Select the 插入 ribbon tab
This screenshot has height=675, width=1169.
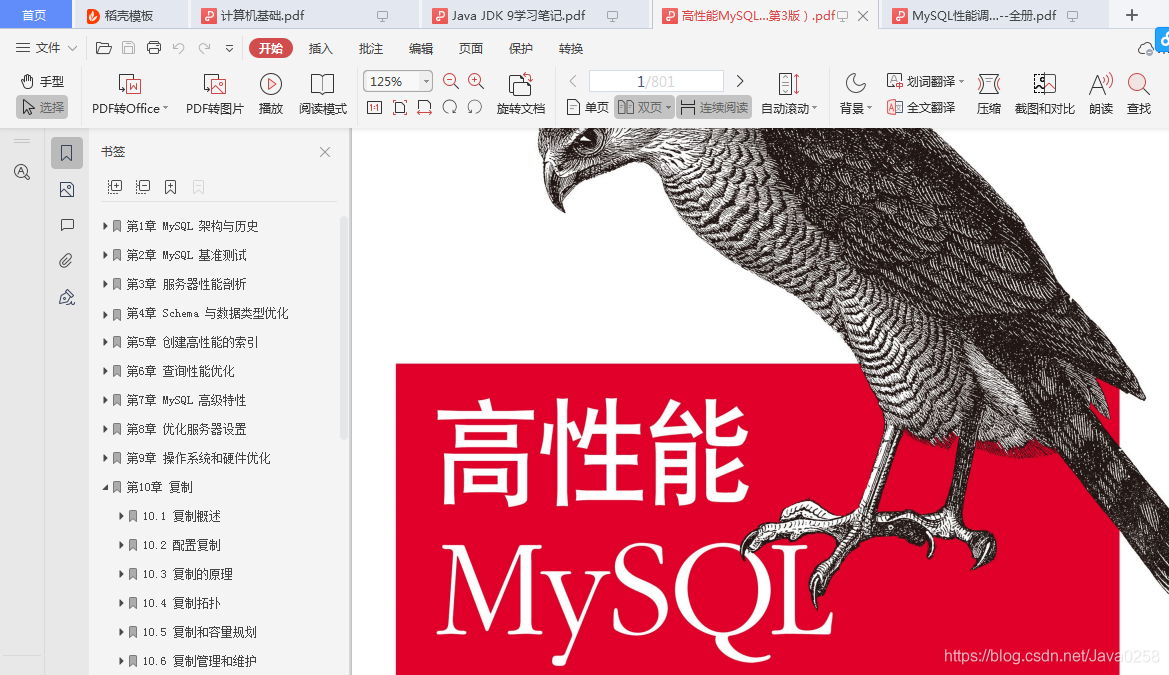pos(321,48)
